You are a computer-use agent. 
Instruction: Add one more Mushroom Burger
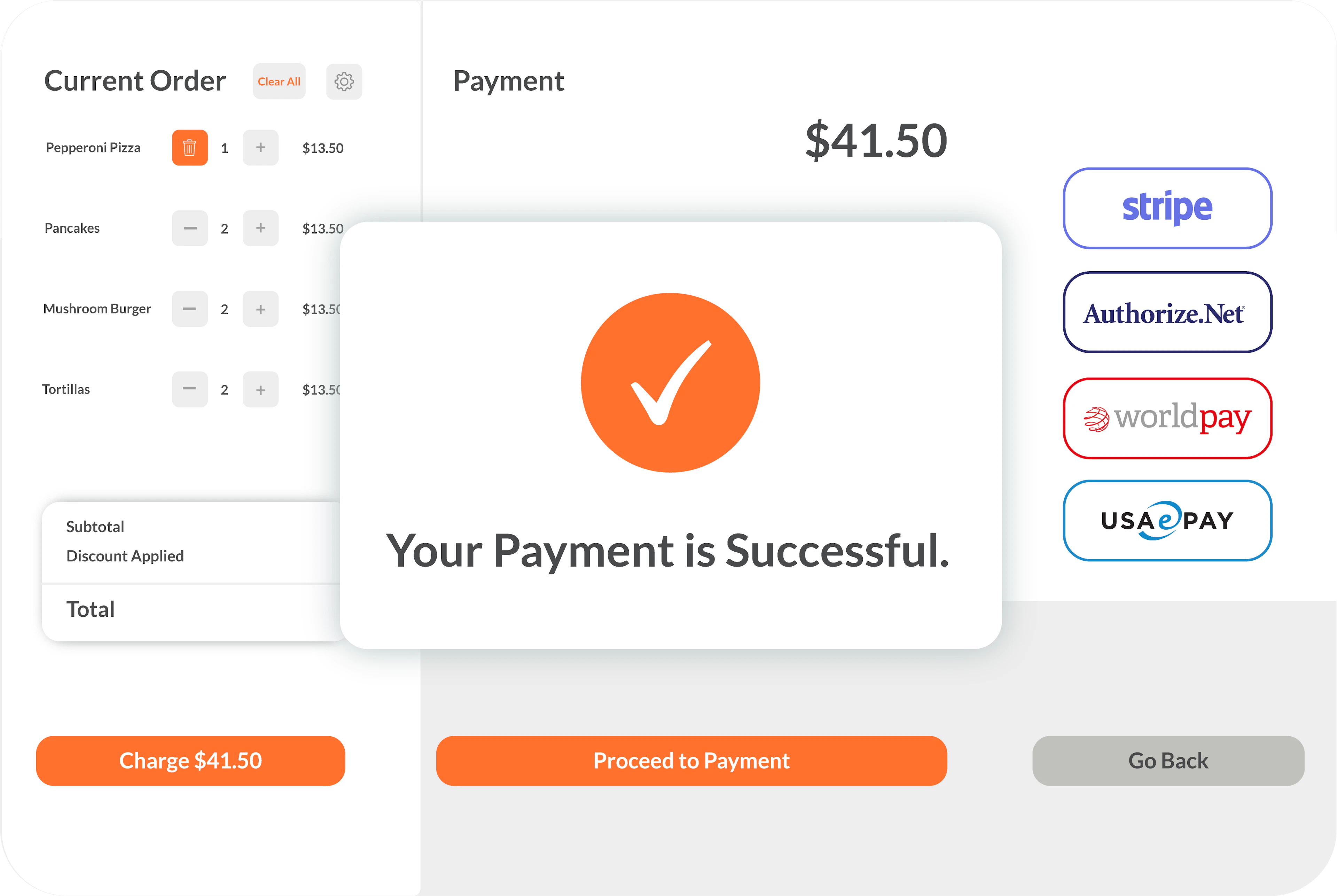click(x=260, y=309)
